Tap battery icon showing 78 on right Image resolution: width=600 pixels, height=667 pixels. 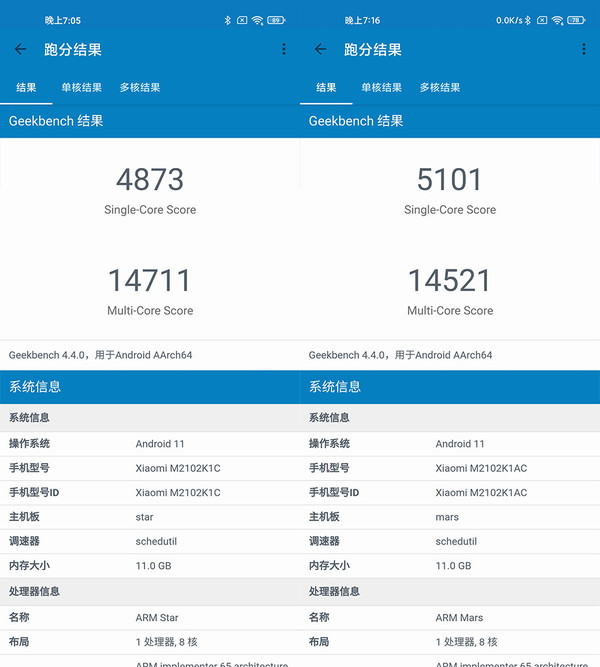click(576, 20)
